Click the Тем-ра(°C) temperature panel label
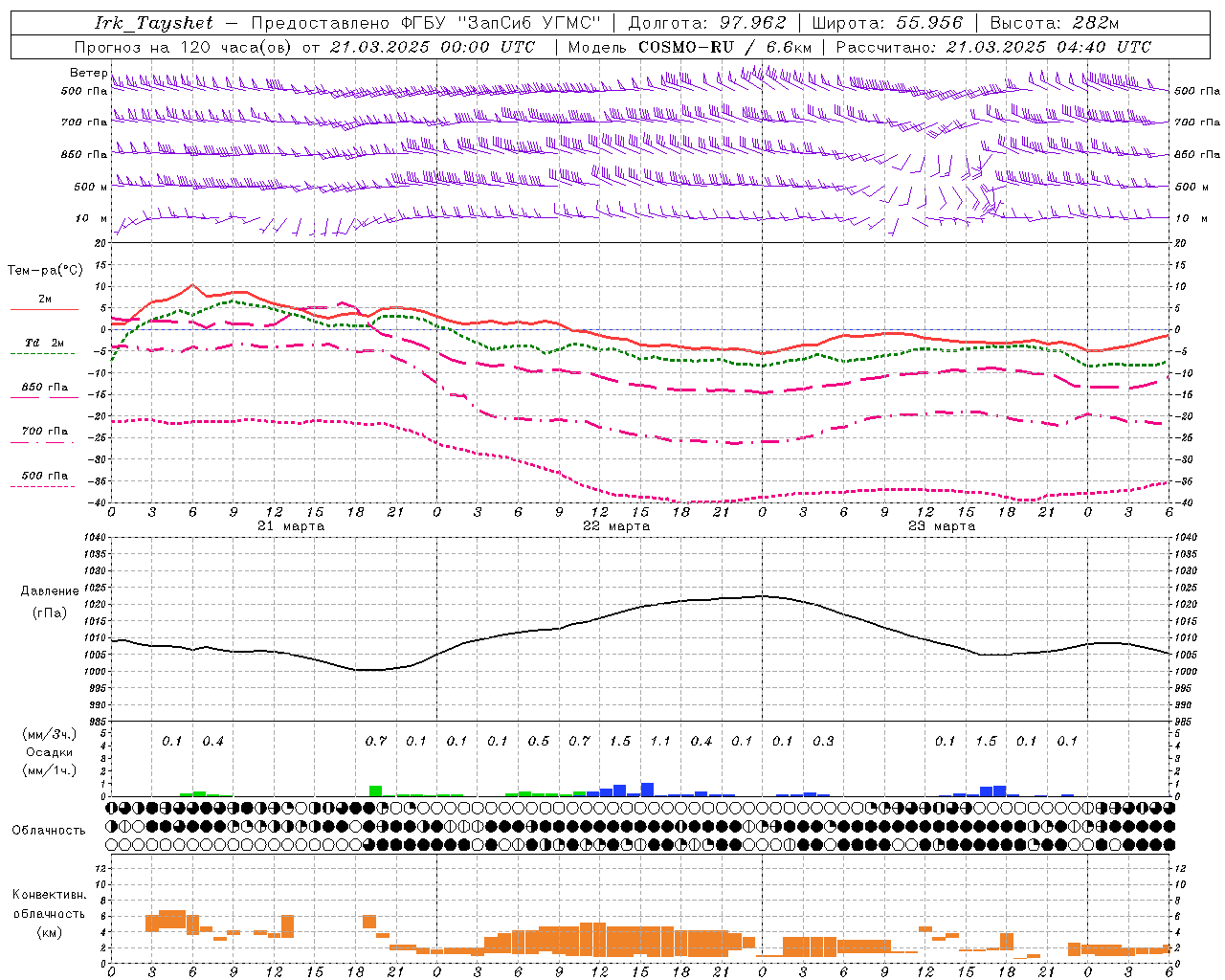 click(x=45, y=270)
